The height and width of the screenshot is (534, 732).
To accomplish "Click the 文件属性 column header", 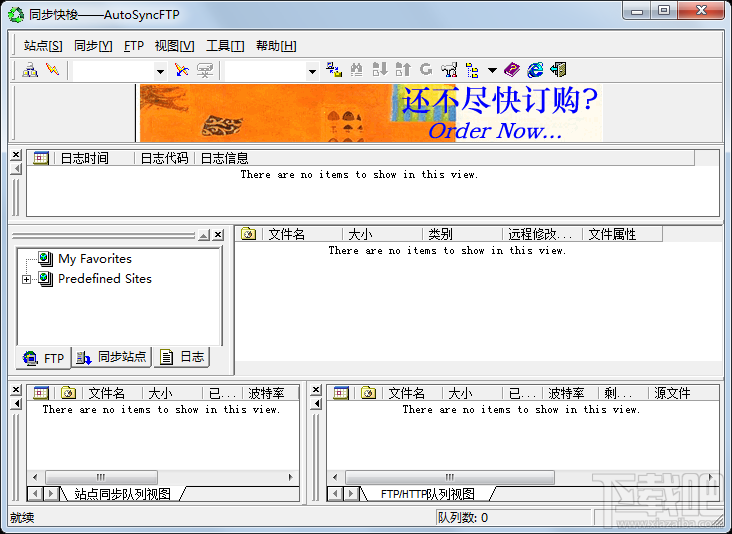I will coord(623,234).
